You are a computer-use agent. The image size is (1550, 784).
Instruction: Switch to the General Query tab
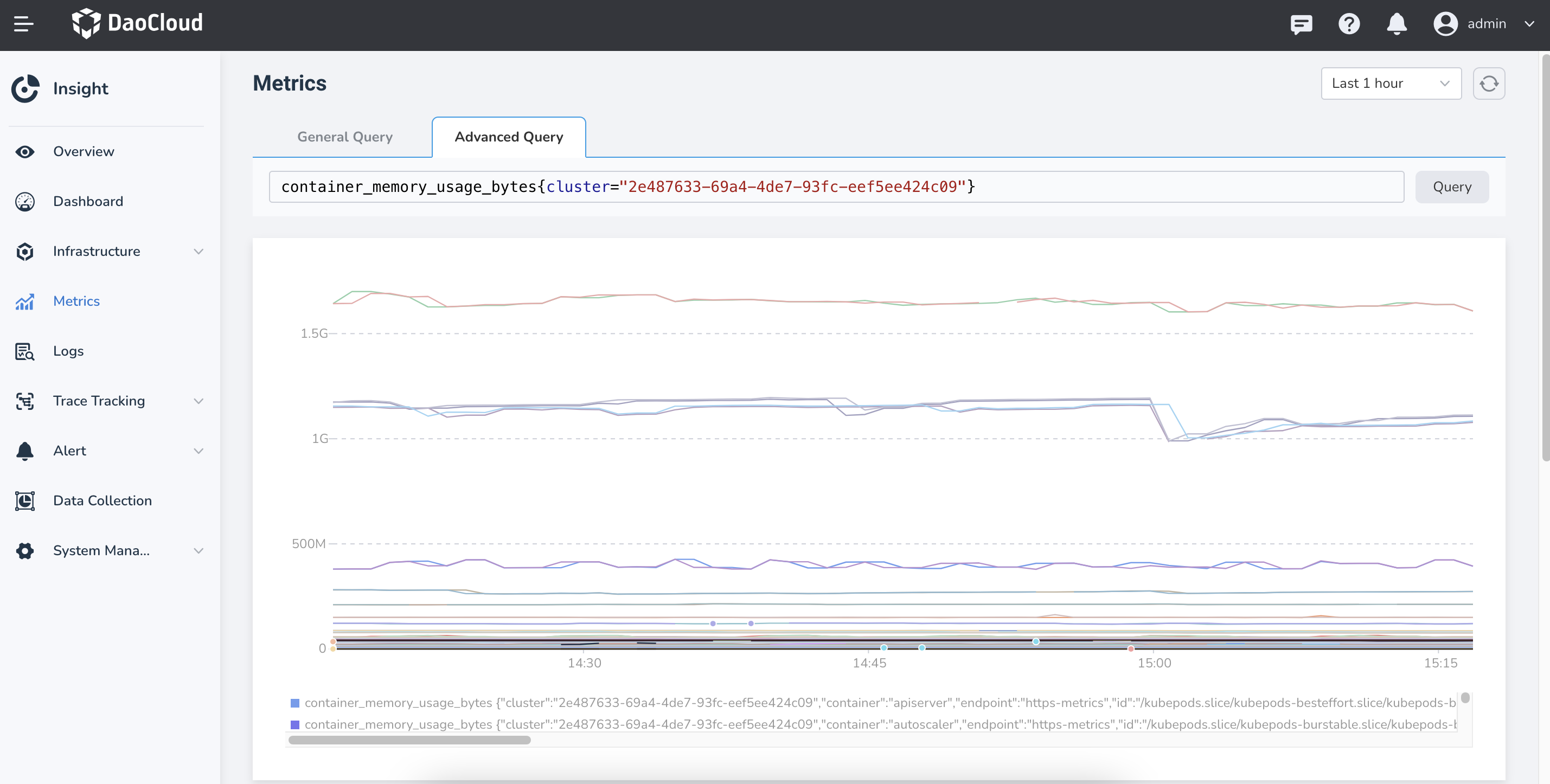pyautogui.click(x=344, y=137)
